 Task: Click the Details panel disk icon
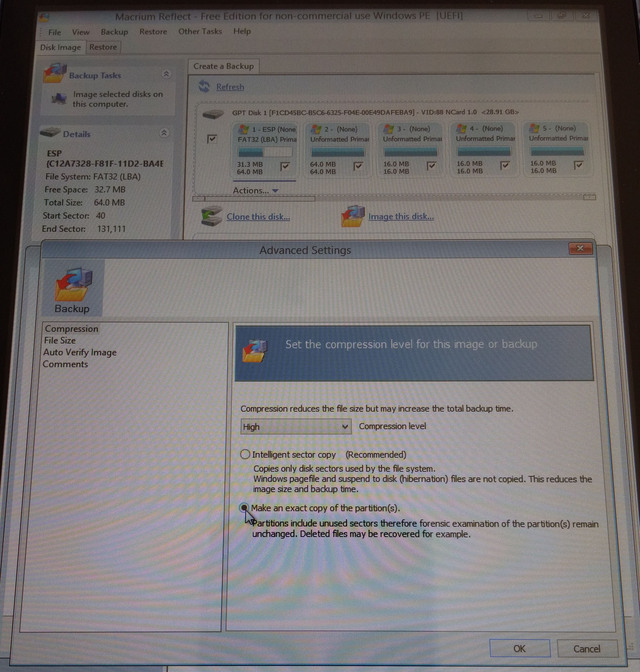click(50, 132)
